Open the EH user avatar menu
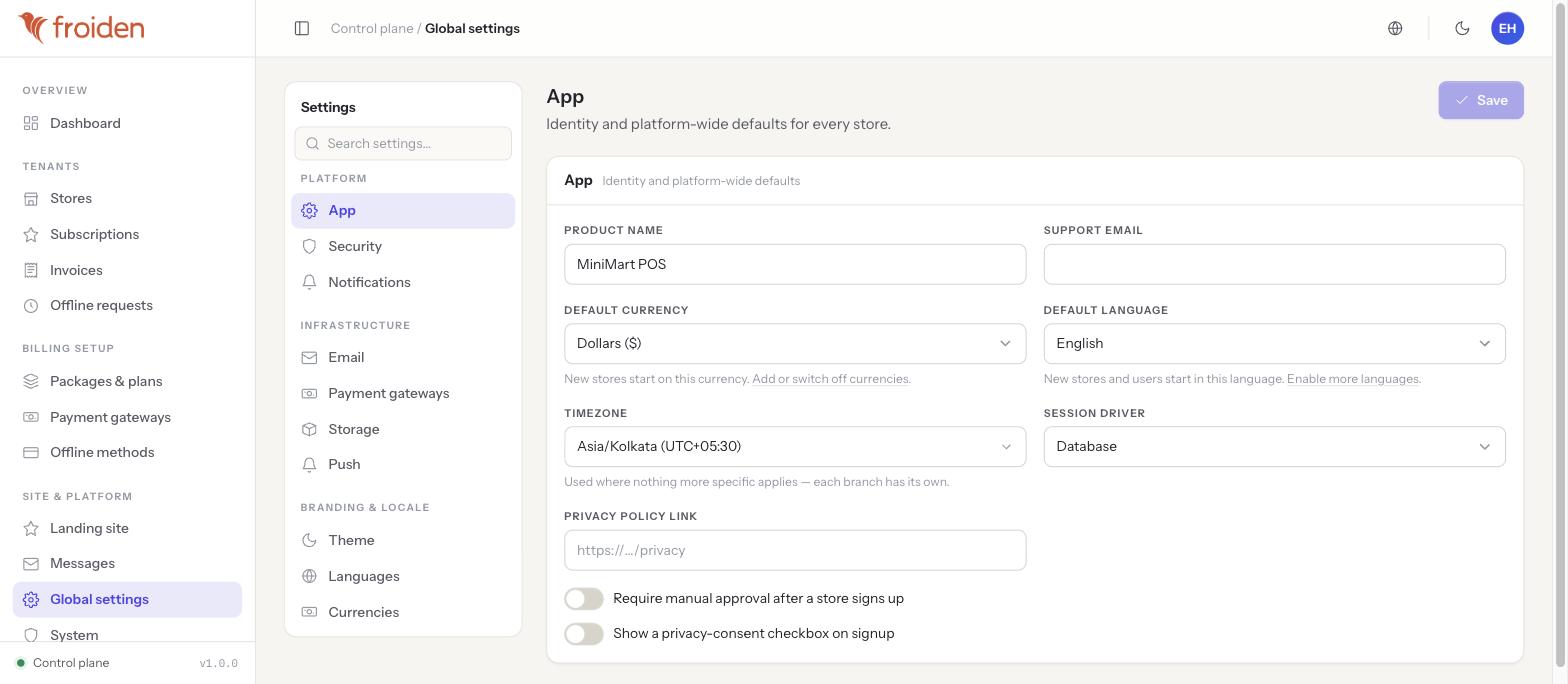The width and height of the screenshot is (1568, 684). coord(1507,28)
